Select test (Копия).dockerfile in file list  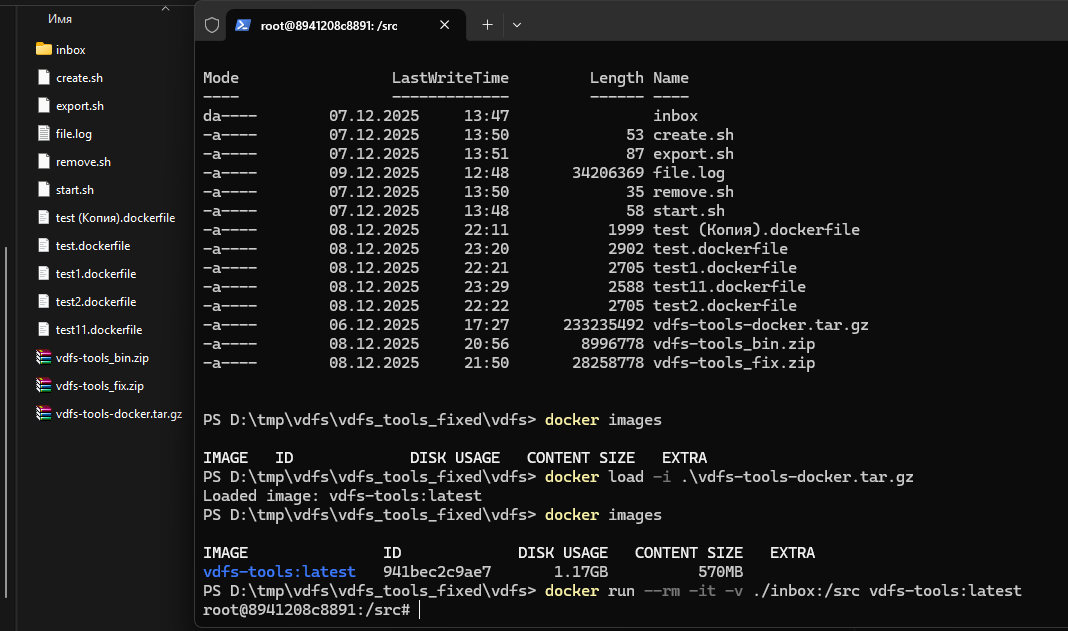pos(115,217)
